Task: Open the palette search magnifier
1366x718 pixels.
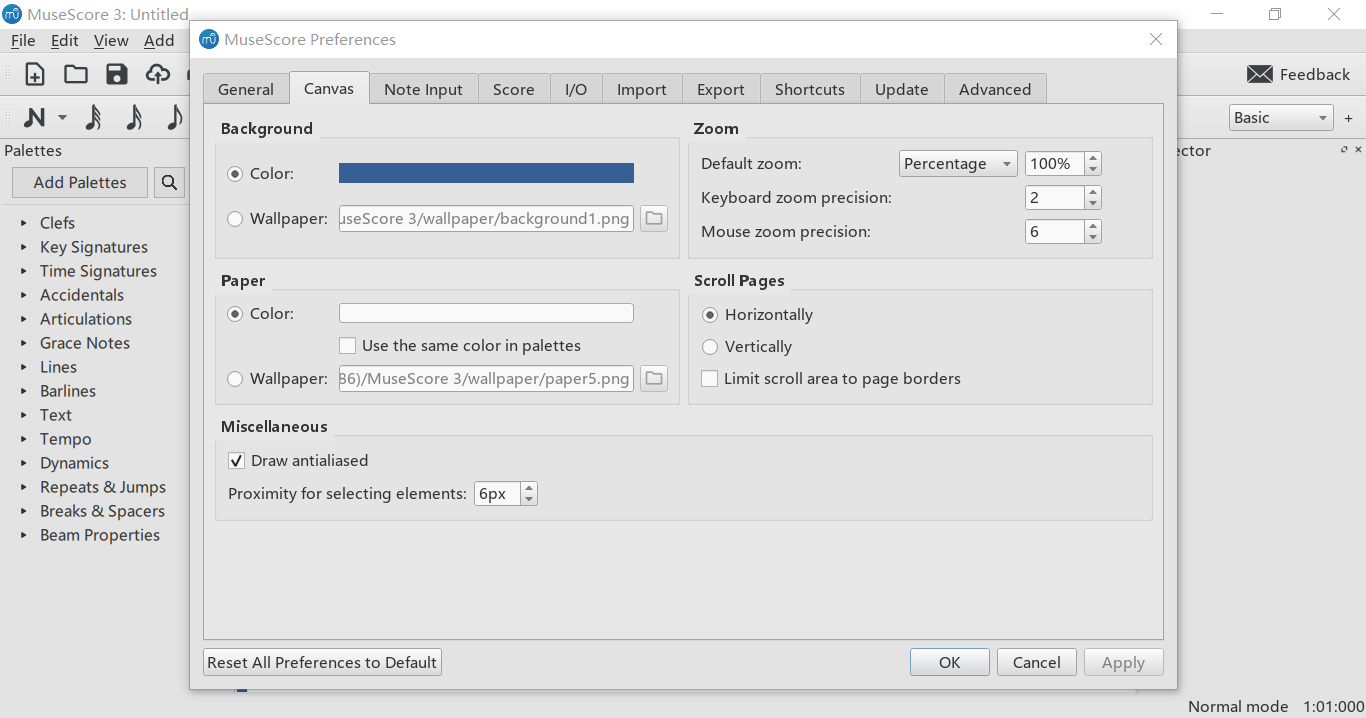Action: tap(169, 182)
